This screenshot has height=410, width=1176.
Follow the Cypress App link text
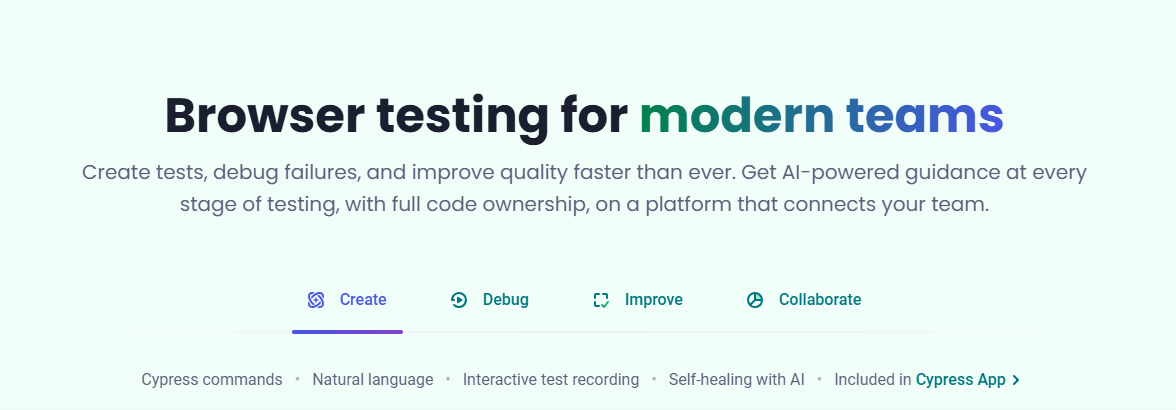[x=960, y=380]
